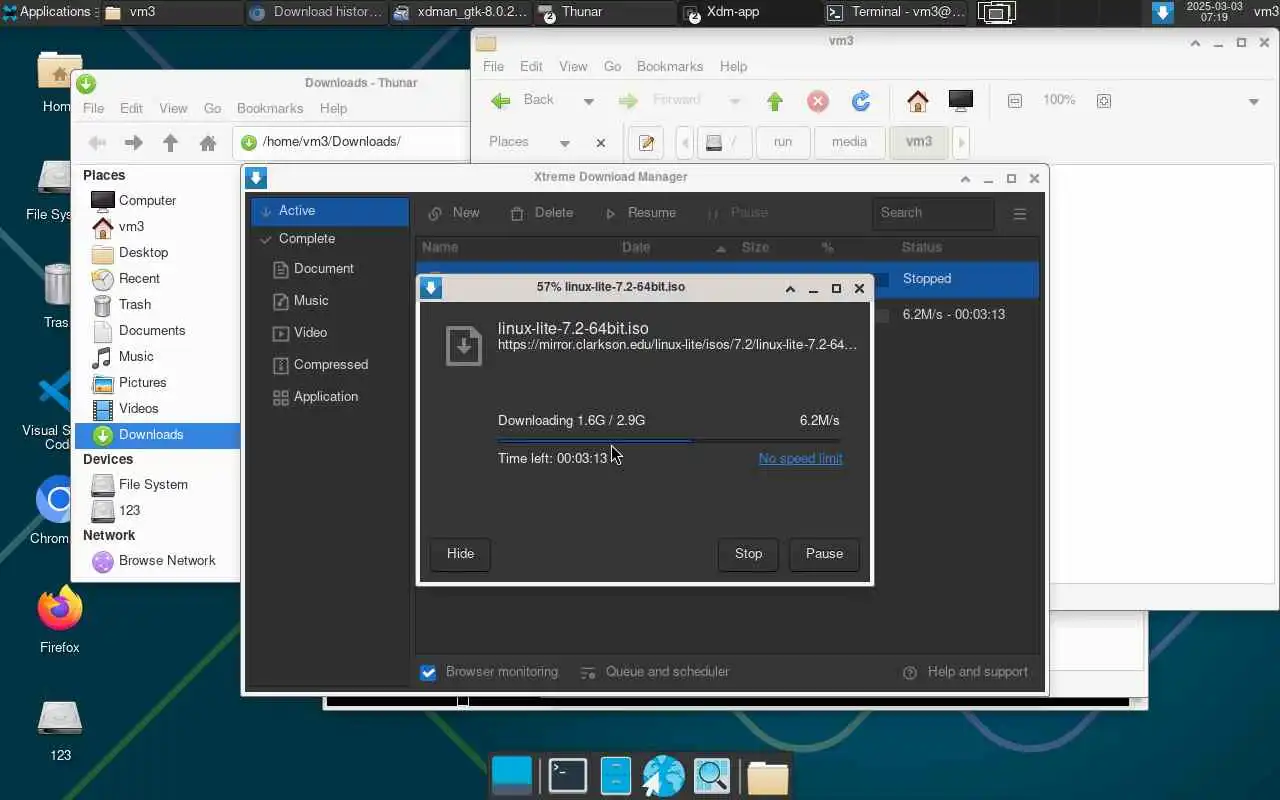1280x800 pixels.
Task: Toggle the Browser monitoring checkbox
Action: tap(428, 673)
